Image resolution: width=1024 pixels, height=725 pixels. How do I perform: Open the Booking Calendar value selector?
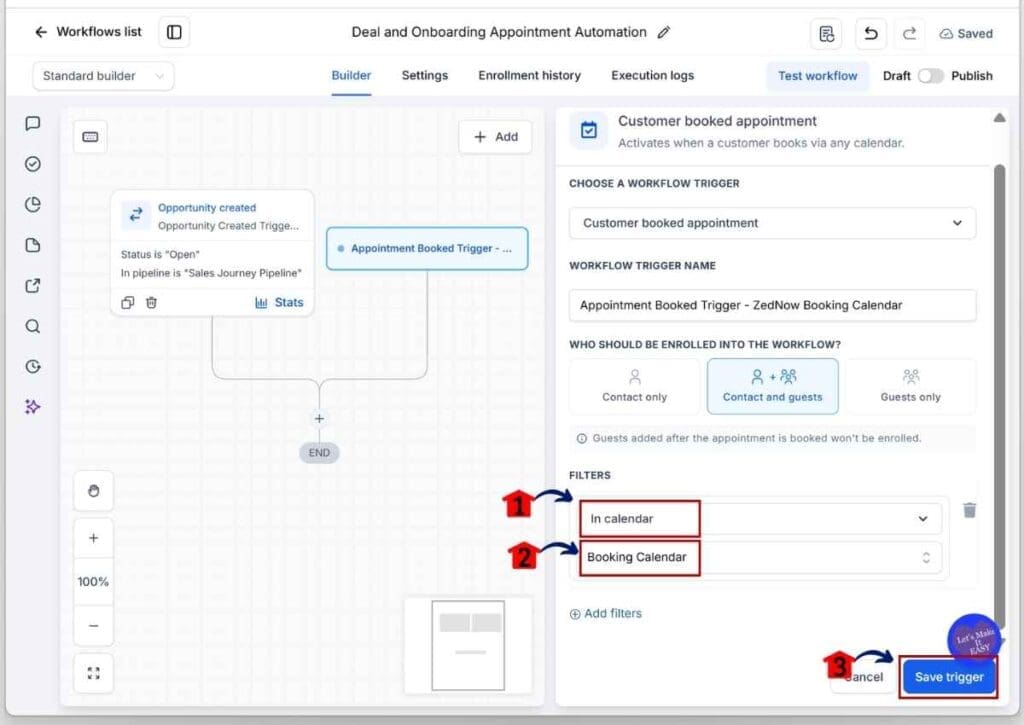(761, 557)
